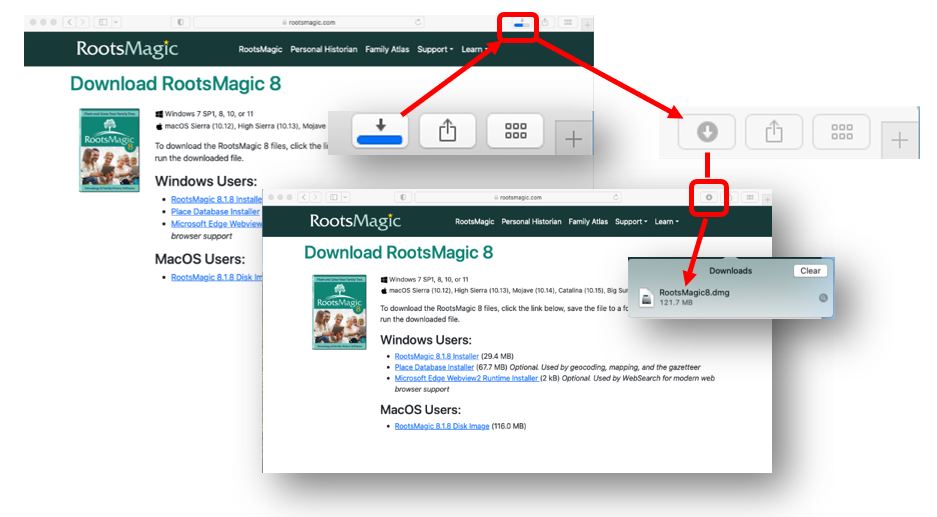Viewport: 937px width, 517px height.
Task: Click the RootsMagic8.dmg file icon in Downloads
Action: (646, 297)
